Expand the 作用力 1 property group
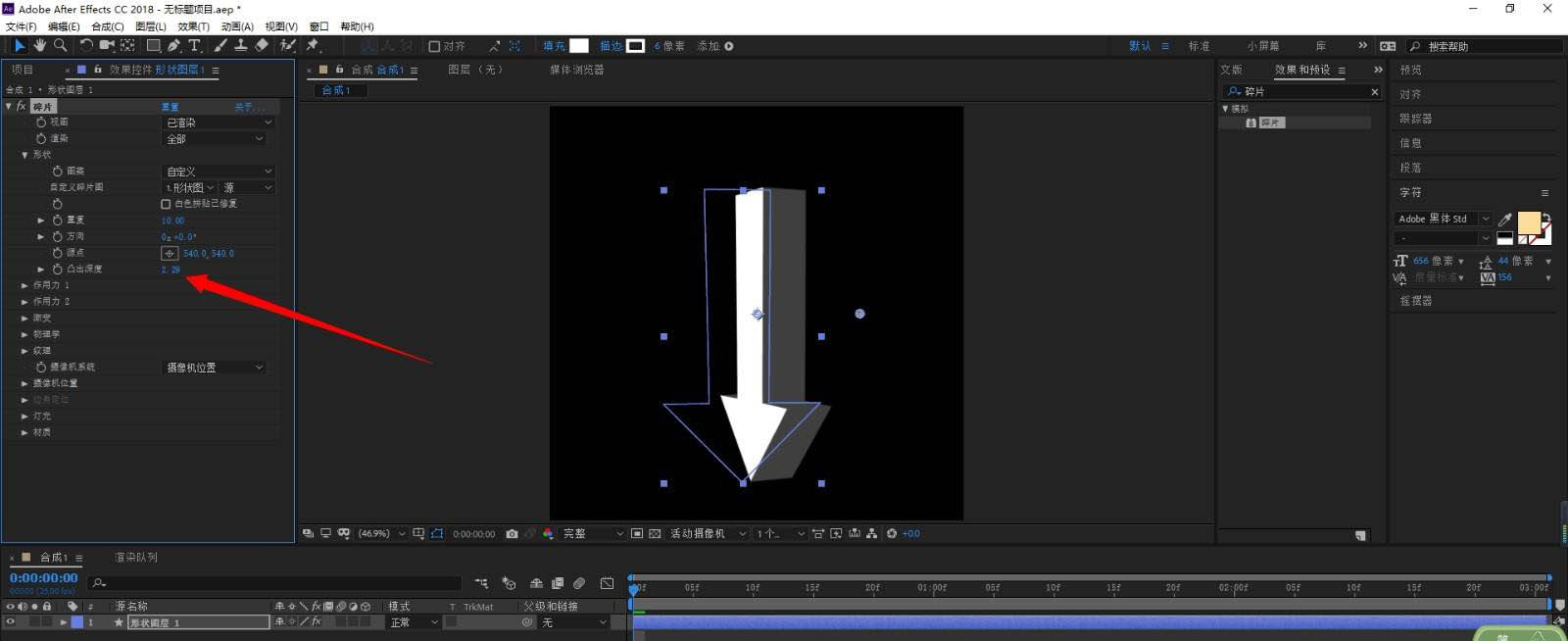 tap(24, 285)
